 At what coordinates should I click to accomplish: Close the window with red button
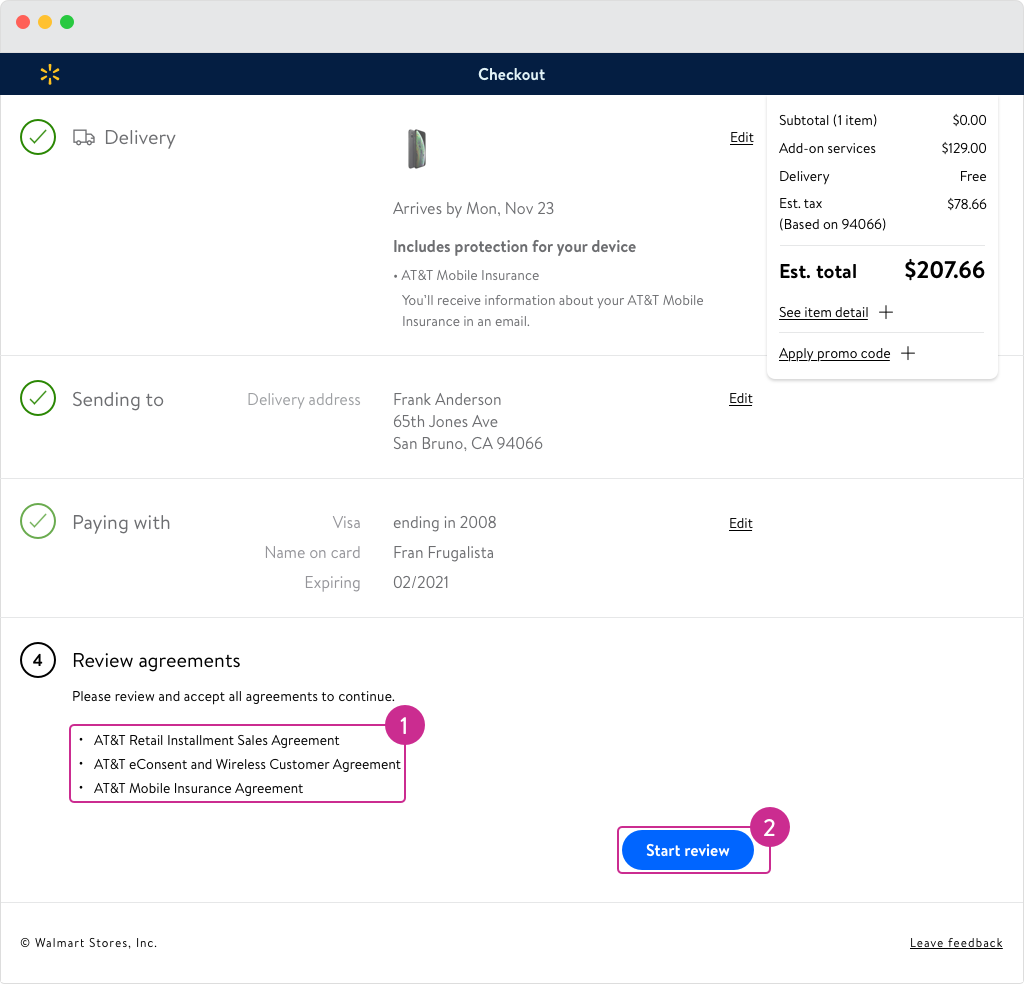23,22
